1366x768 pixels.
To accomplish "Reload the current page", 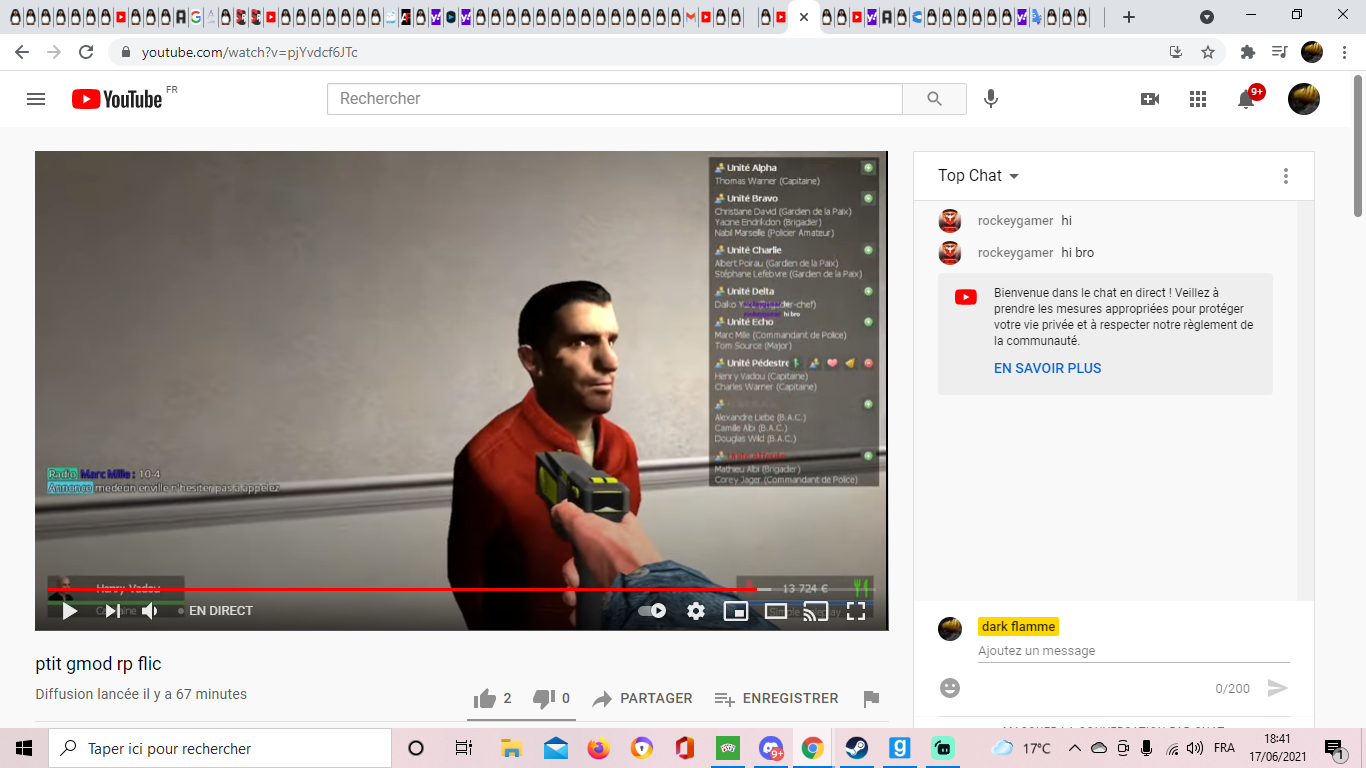I will click(x=86, y=52).
